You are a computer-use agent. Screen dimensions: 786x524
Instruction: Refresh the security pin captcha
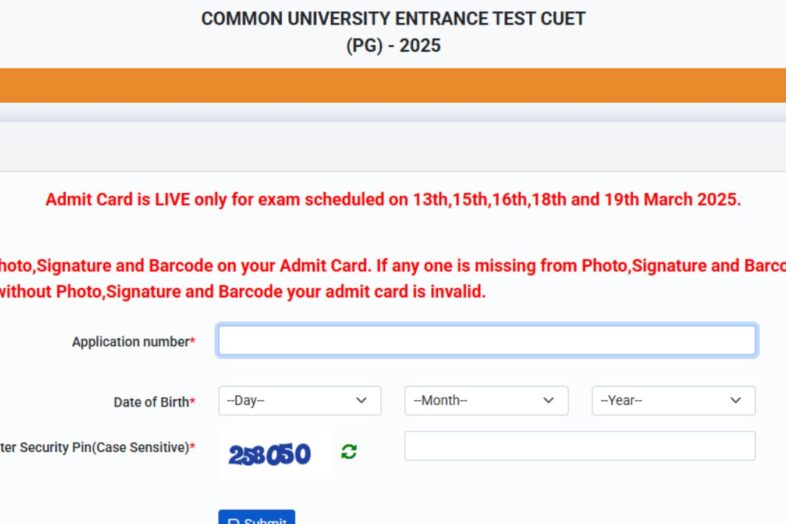pyautogui.click(x=349, y=451)
